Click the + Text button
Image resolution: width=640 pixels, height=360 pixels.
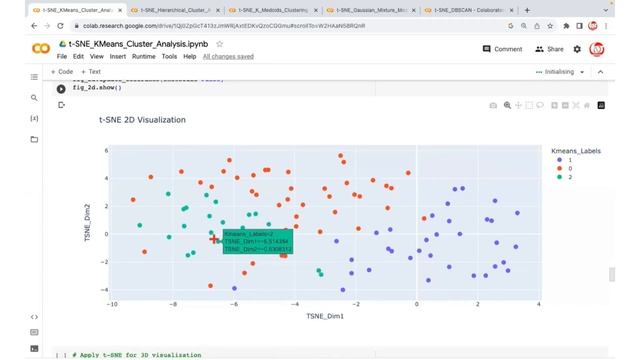click(x=91, y=72)
